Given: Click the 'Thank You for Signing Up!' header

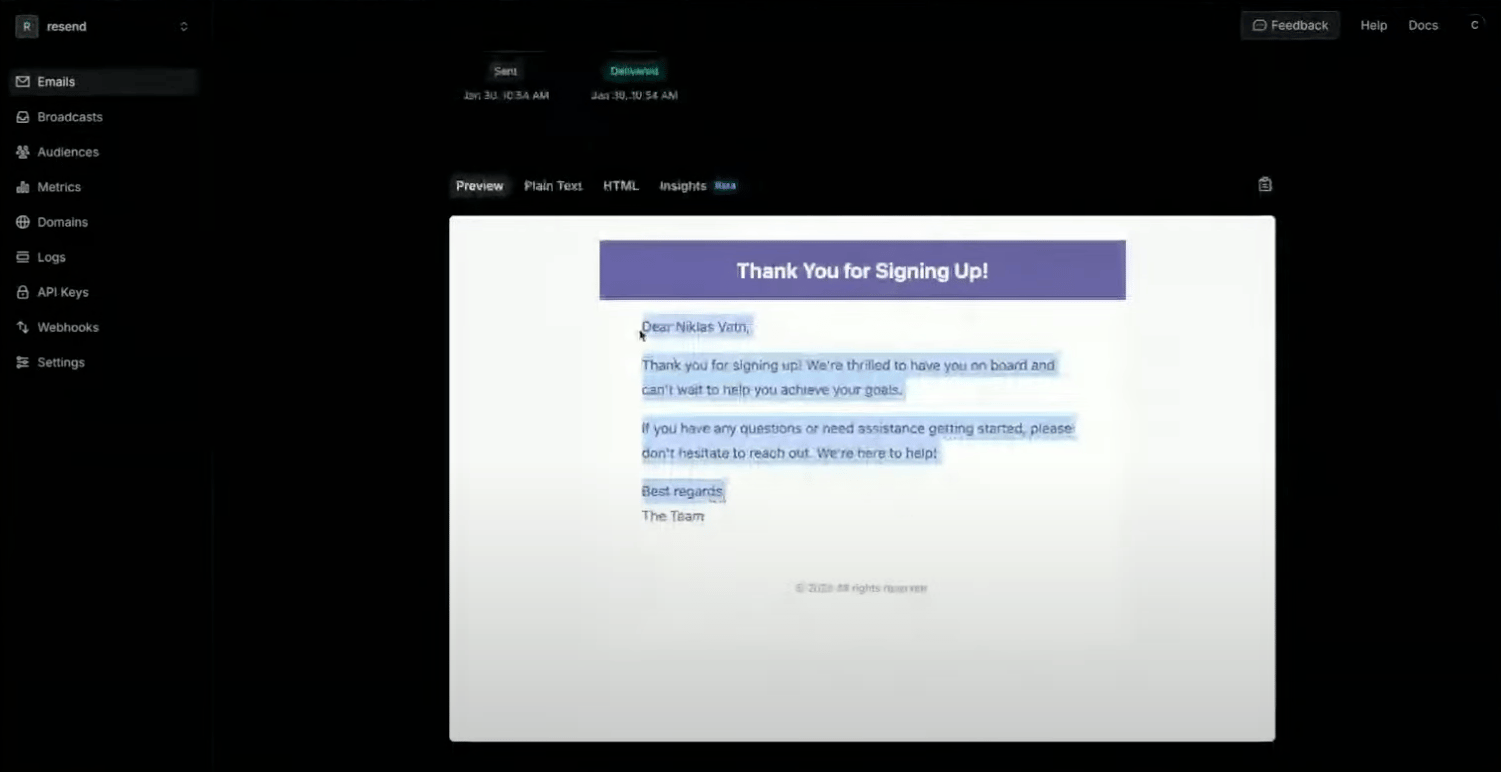Looking at the screenshot, I should point(862,271).
